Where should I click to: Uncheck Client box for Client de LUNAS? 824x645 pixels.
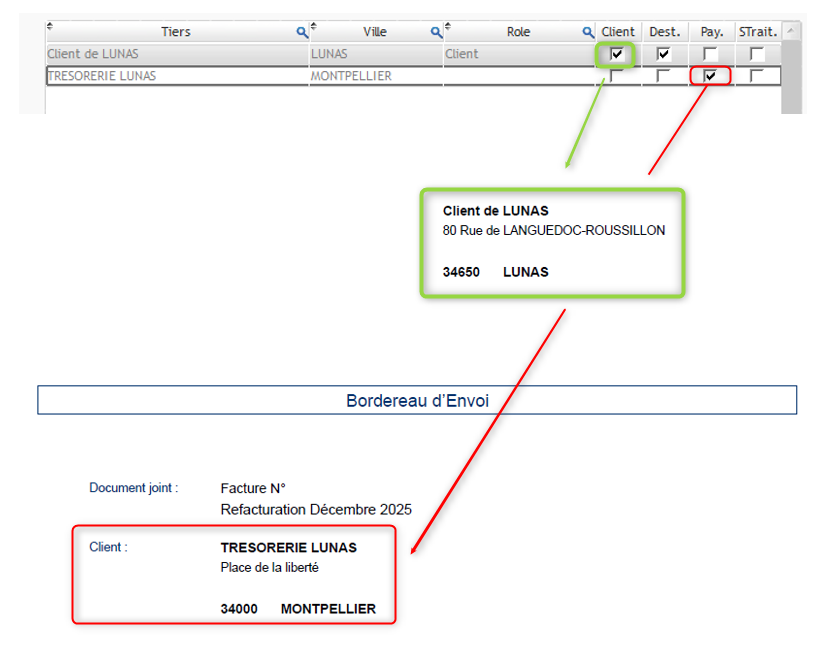pyautogui.click(x=617, y=54)
